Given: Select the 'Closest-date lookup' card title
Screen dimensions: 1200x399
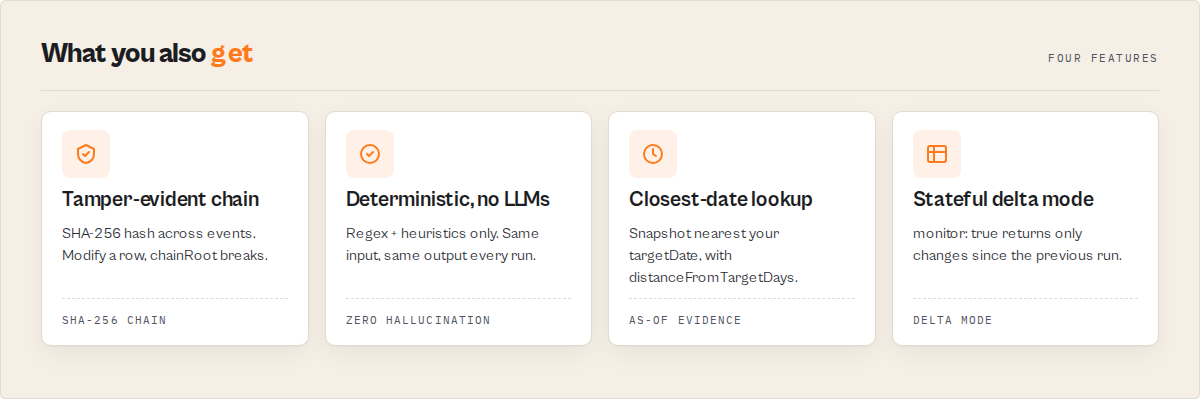Looking at the screenshot, I should 721,199.
